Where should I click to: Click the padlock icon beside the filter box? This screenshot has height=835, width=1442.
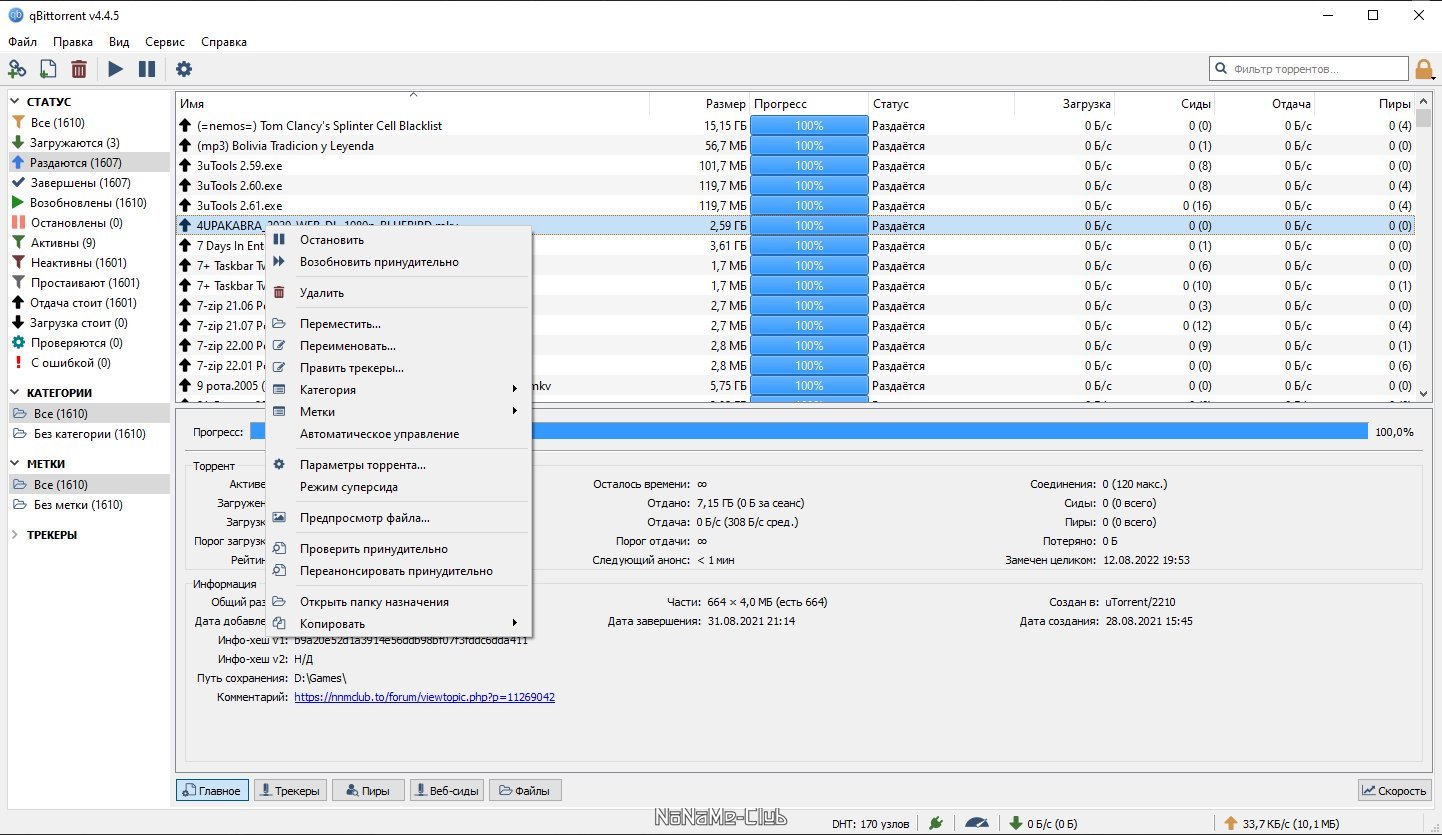(1424, 69)
